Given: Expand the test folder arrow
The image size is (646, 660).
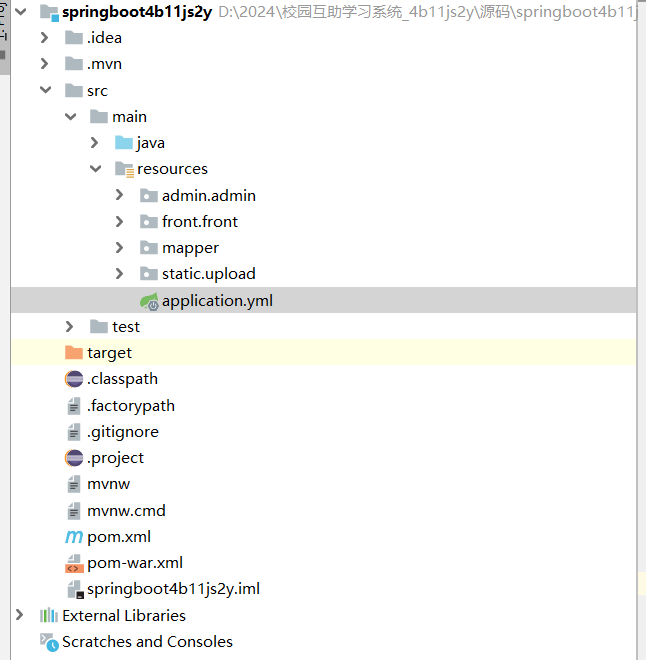Looking at the screenshot, I should (x=69, y=326).
